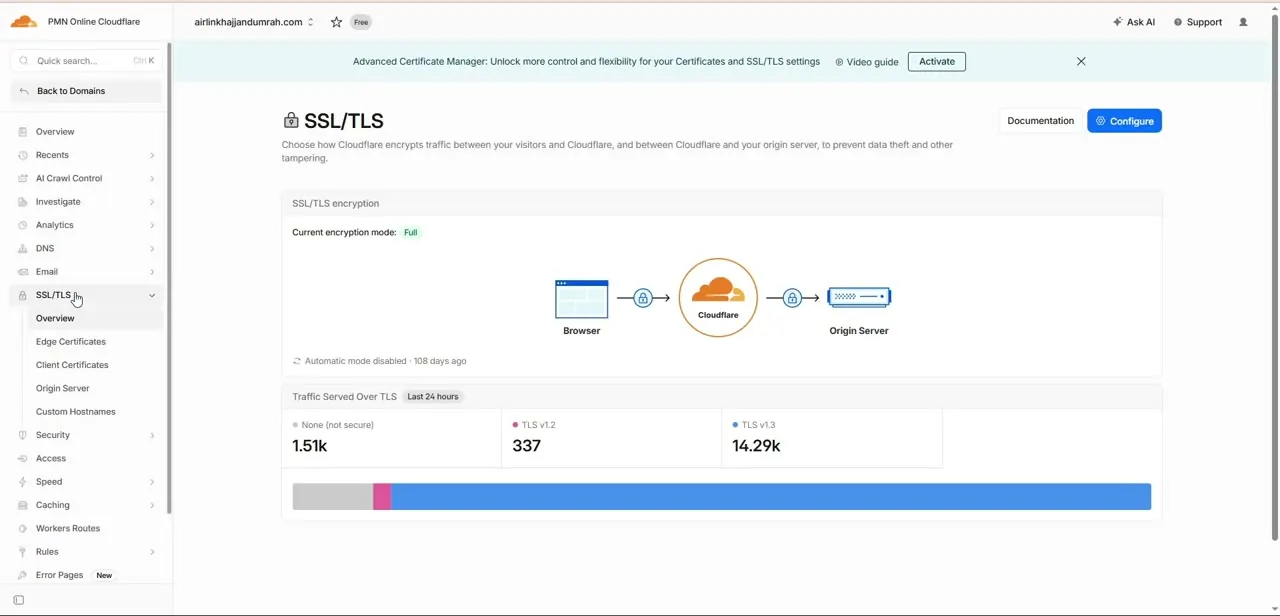Viewport: 1280px width, 616px height.
Task: Open the Ask AI assistant
Action: tap(1134, 22)
